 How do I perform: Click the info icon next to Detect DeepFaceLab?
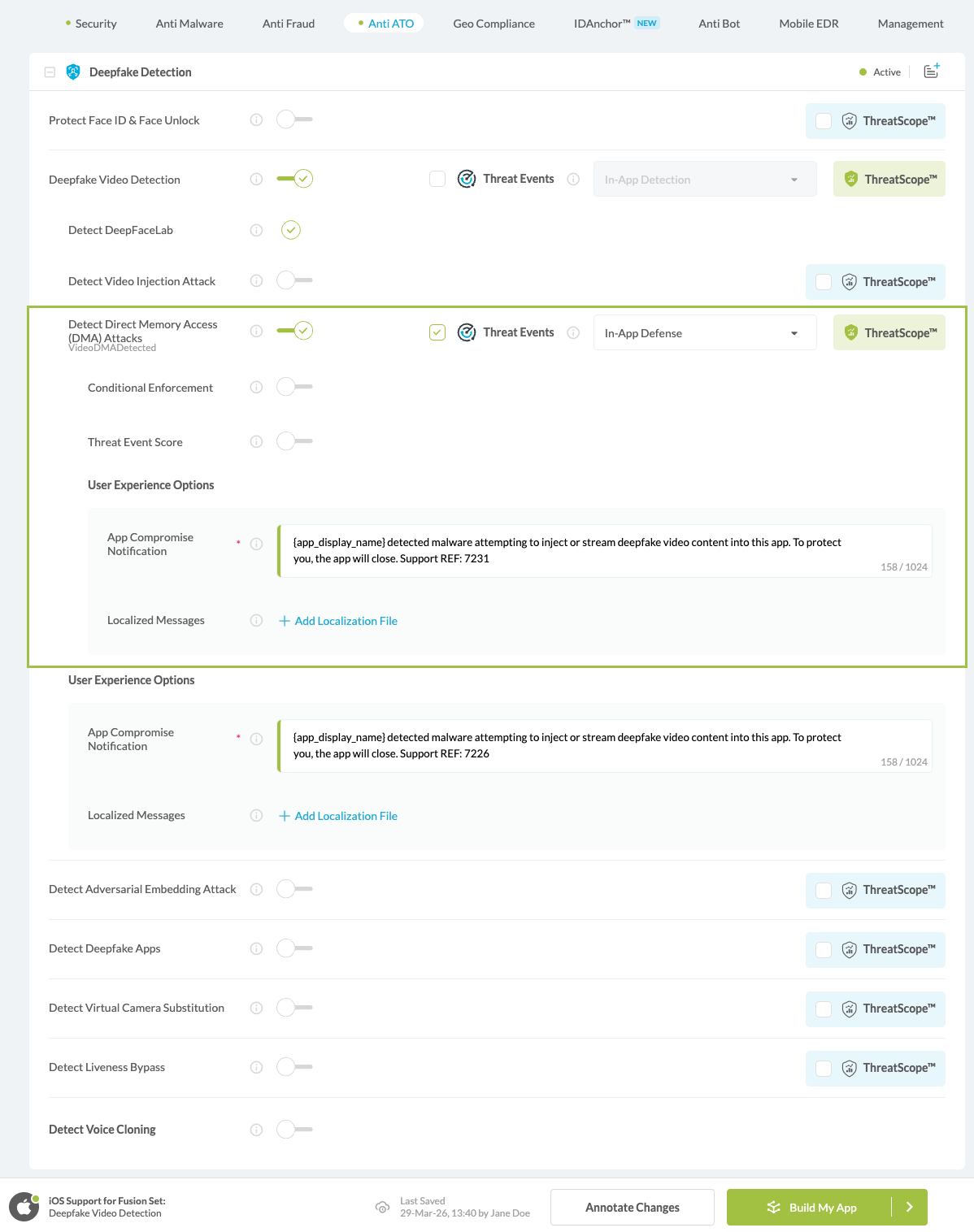[x=256, y=230]
